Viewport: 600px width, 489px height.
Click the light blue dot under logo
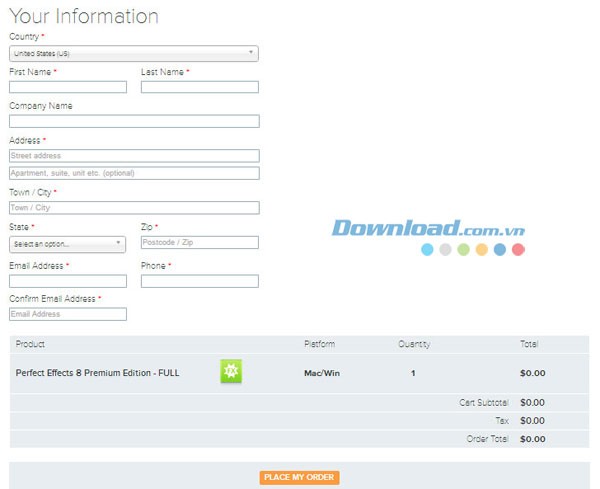click(427, 250)
